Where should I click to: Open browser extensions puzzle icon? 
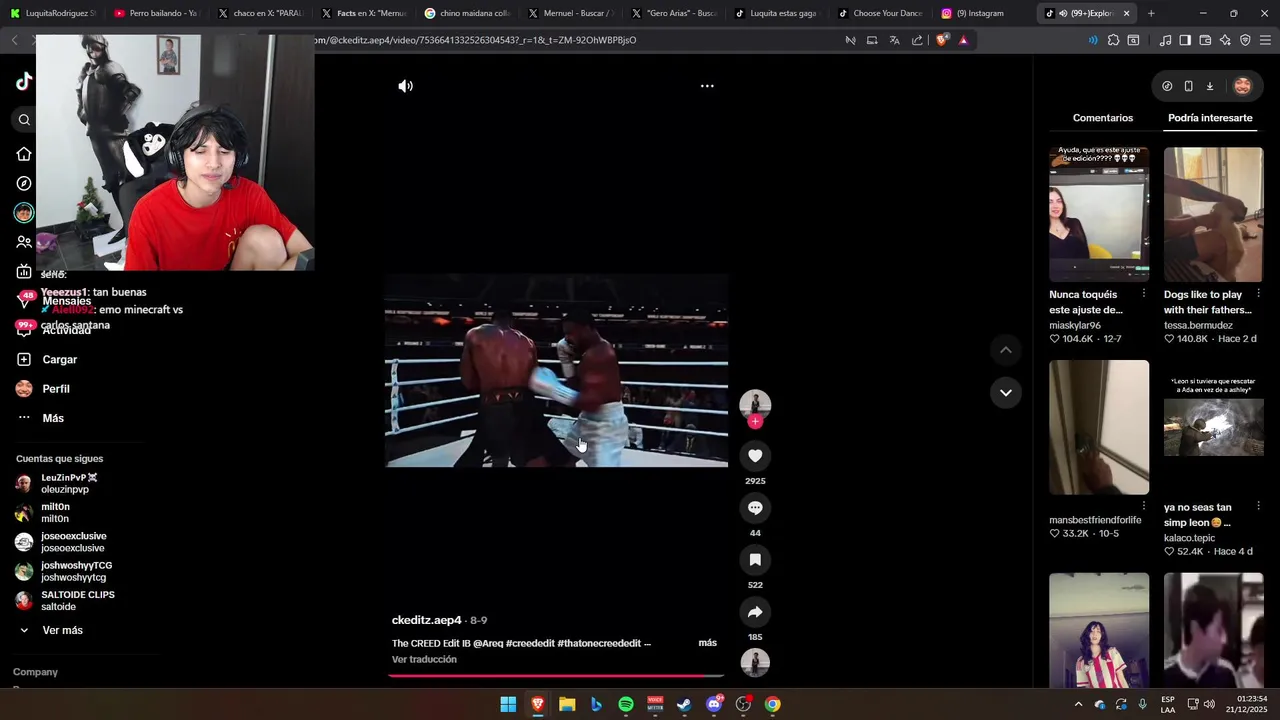point(1113,40)
